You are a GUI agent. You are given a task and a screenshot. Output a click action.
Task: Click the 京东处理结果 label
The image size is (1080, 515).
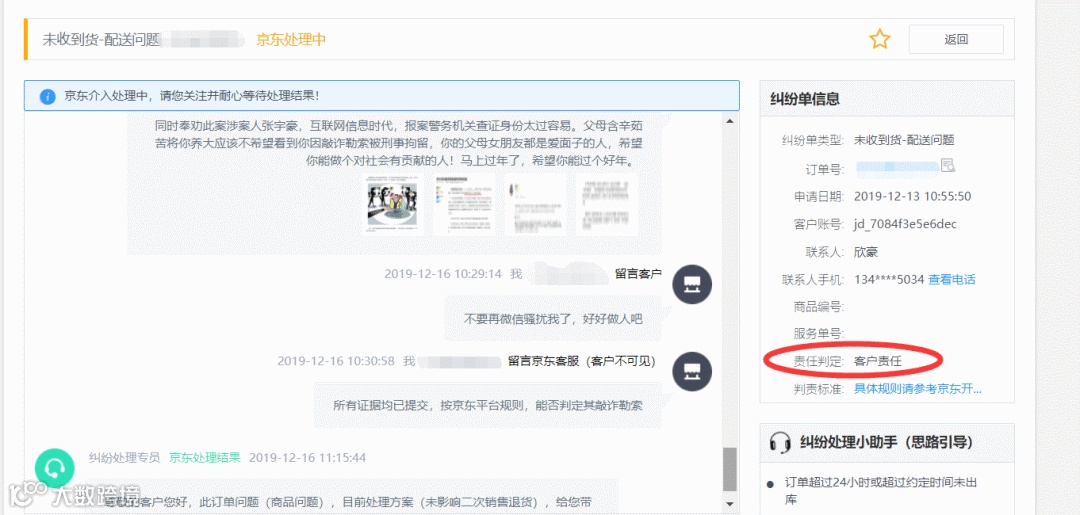coord(205,457)
